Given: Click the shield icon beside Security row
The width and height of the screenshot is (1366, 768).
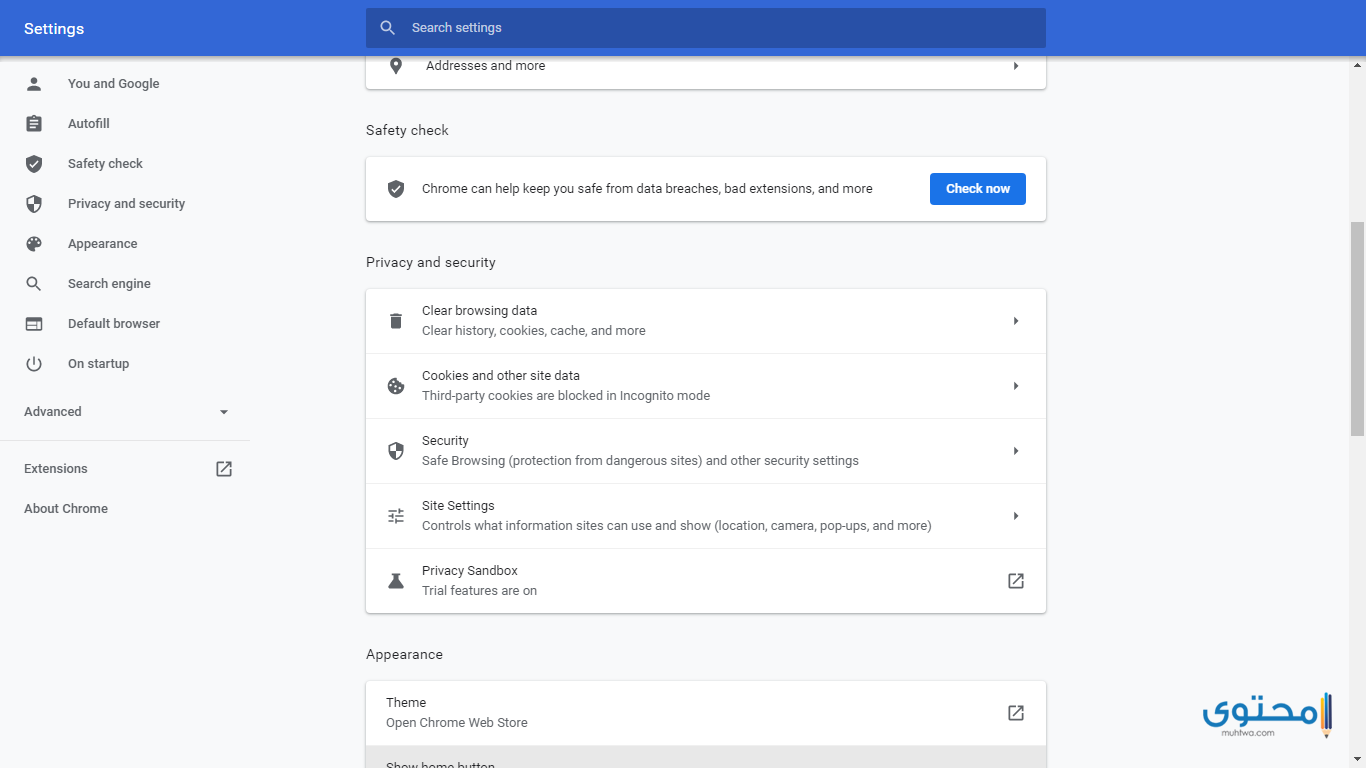Looking at the screenshot, I should [396, 451].
